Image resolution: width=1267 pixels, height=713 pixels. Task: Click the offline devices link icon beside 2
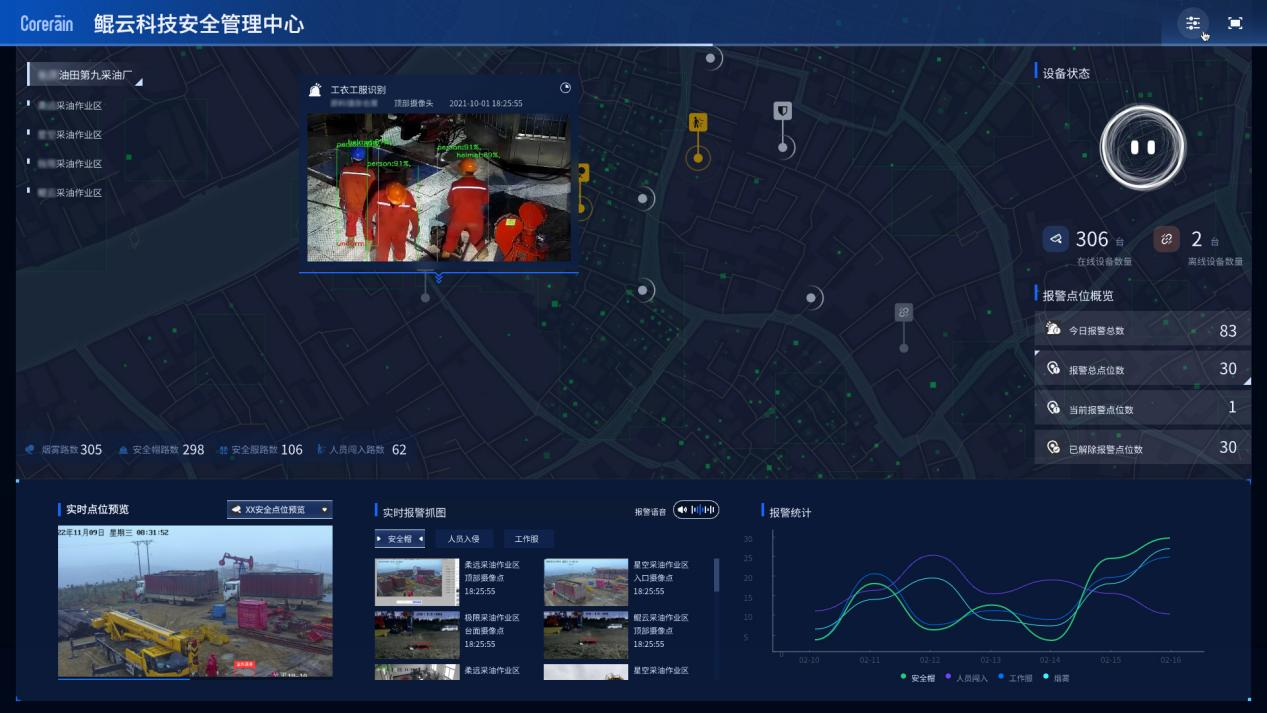1166,239
